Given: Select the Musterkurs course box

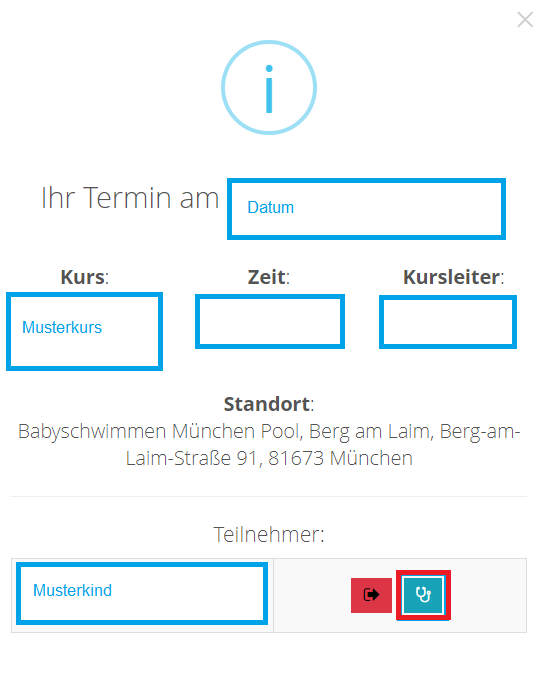Looking at the screenshot, I should pos(84,331).
